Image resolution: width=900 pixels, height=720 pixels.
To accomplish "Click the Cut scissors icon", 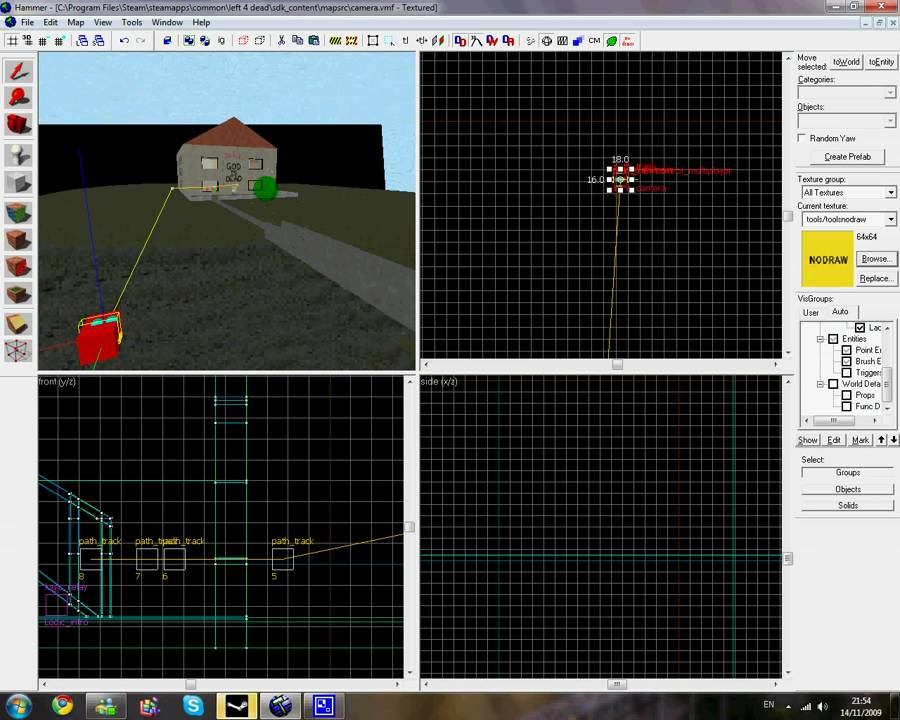I will (x=281, y=40).
